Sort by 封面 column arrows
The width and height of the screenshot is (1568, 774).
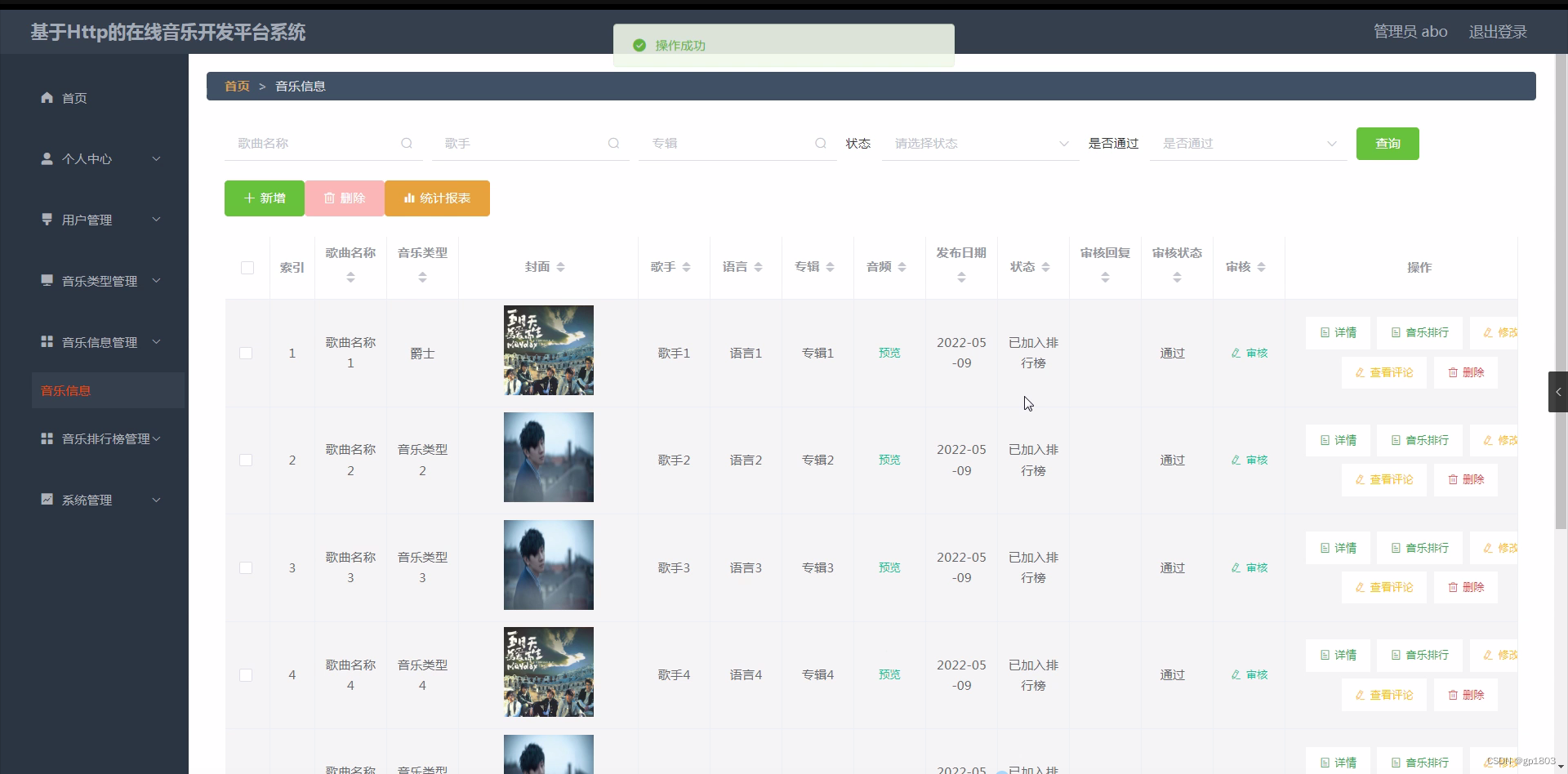560,267
